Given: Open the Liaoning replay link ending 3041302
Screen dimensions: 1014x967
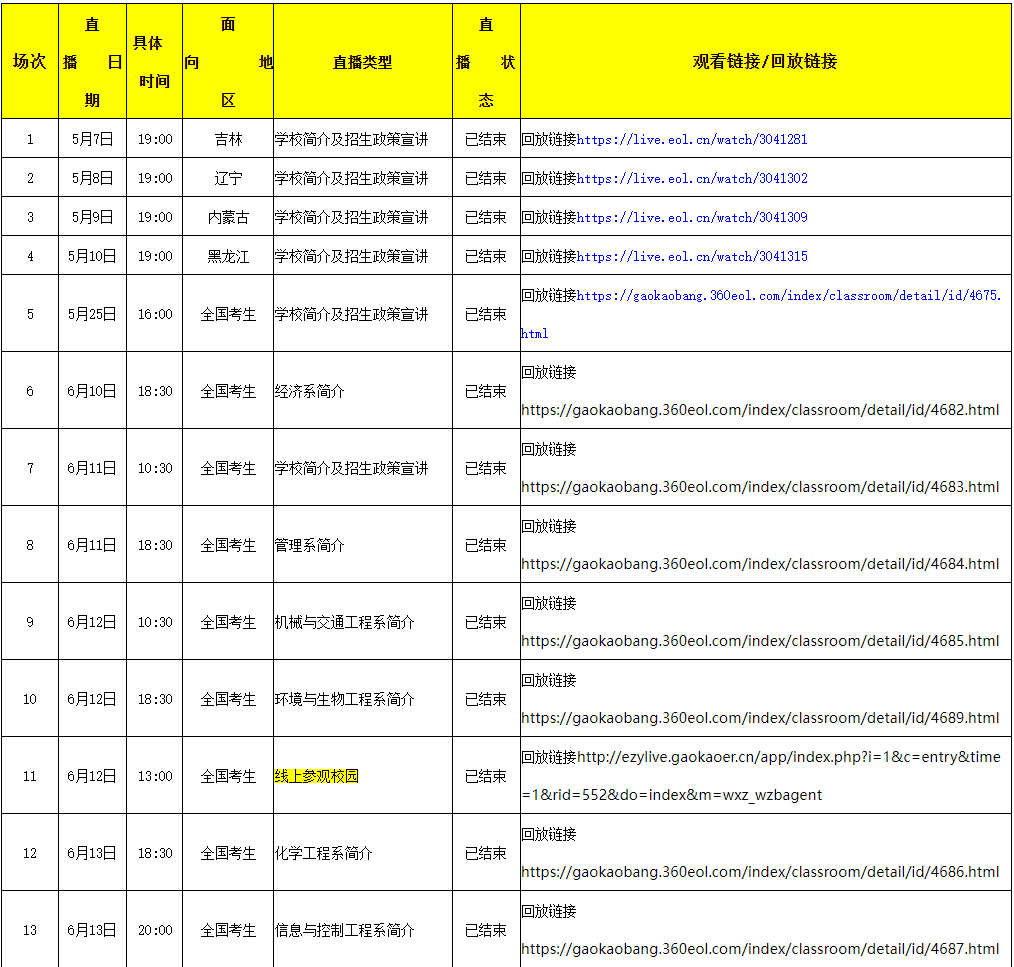Looking at the screenshot, I should pos(692,179).
